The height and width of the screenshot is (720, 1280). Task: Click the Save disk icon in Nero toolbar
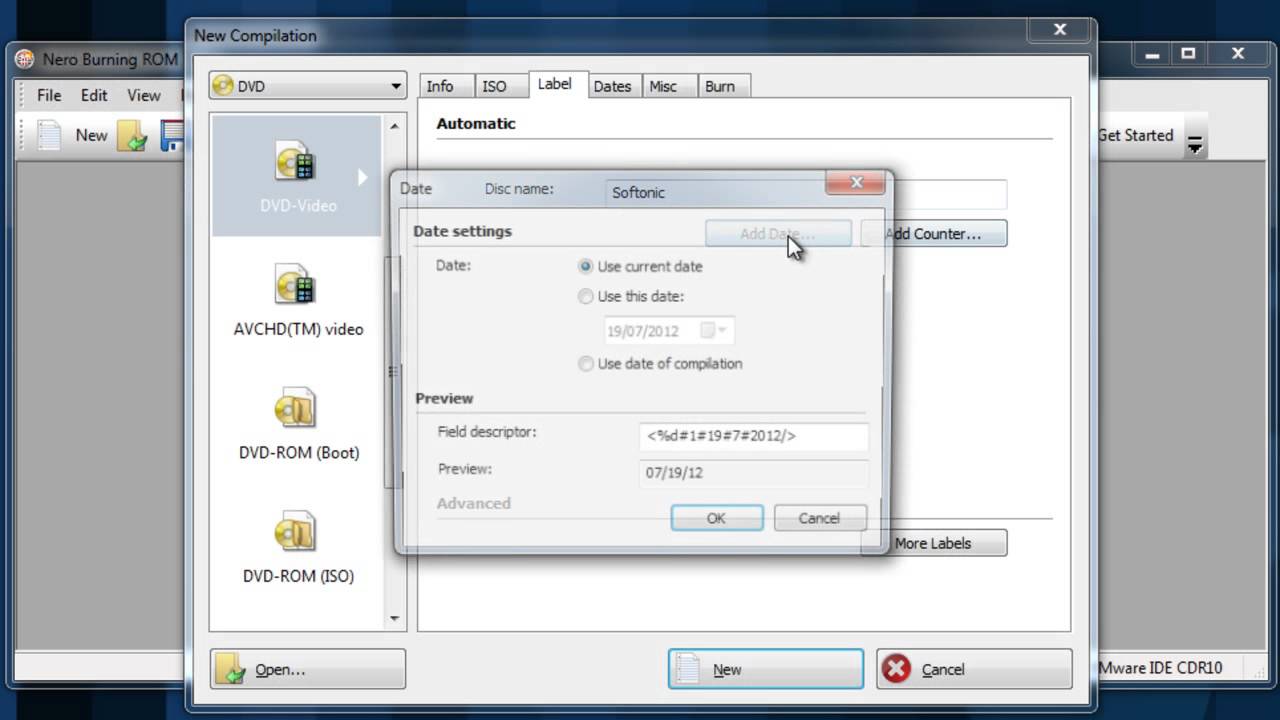pos(172,135)
